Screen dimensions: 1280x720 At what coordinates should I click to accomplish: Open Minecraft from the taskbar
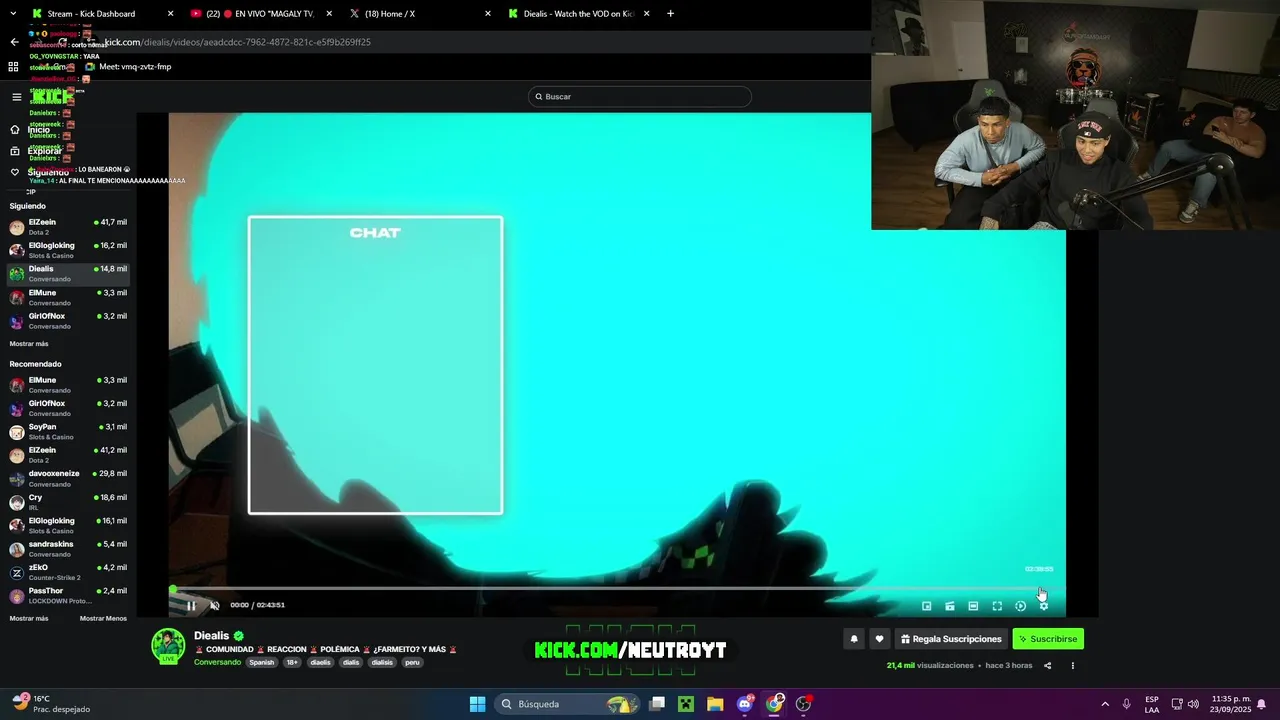coord(686,704)
